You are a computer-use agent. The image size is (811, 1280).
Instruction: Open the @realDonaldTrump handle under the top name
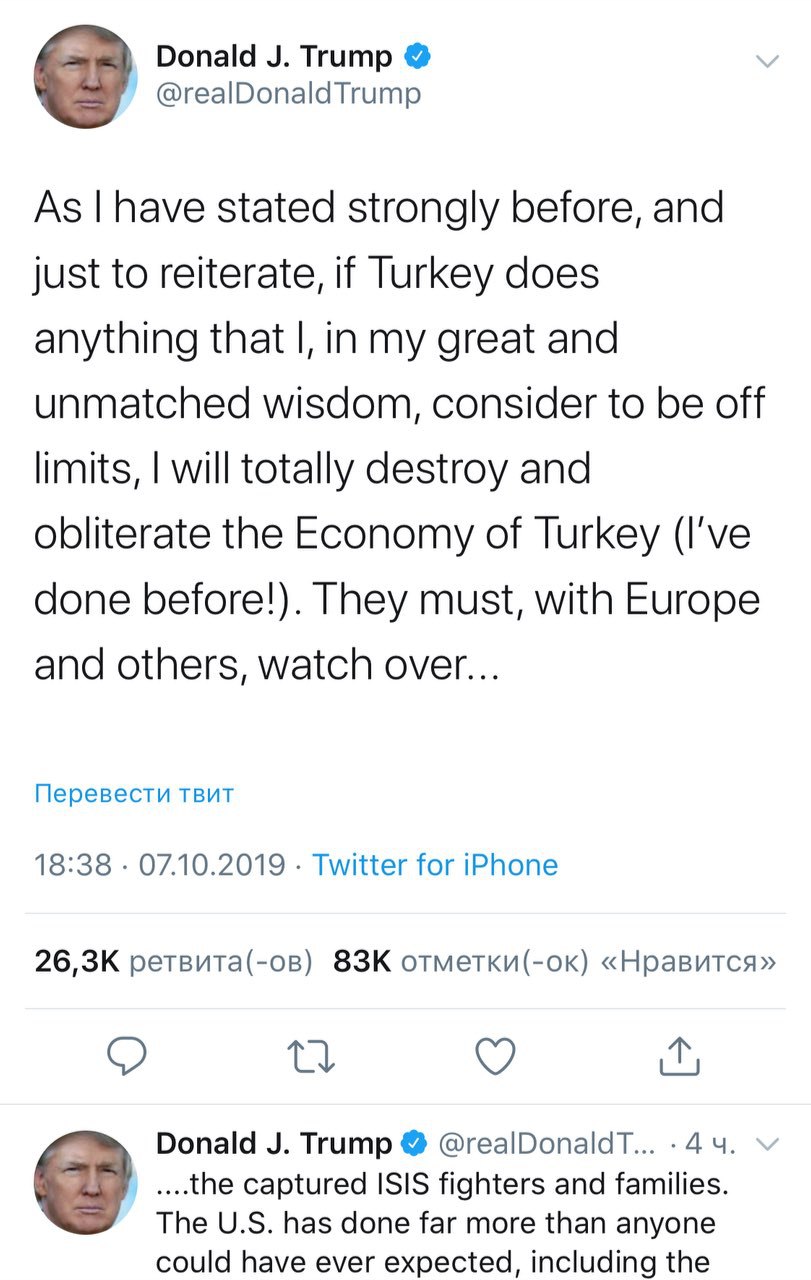pos(288,93)
